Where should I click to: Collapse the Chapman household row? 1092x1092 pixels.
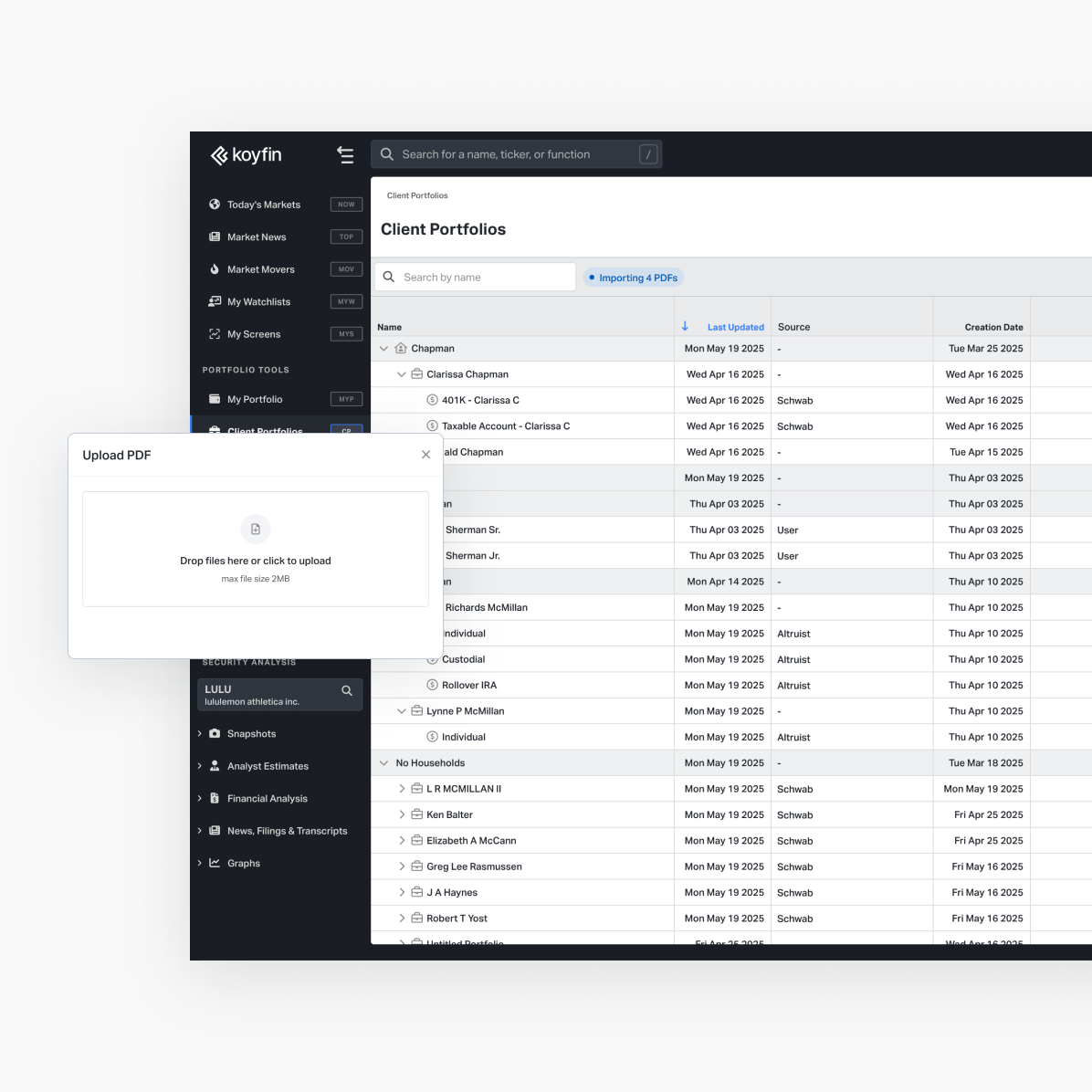click(x=384, y=349)
